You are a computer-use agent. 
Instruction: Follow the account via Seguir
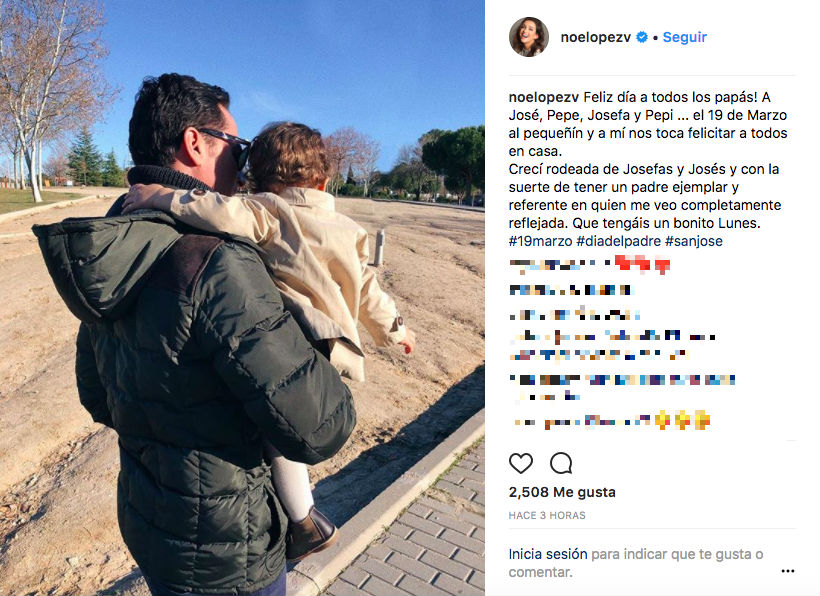(685, 37)
